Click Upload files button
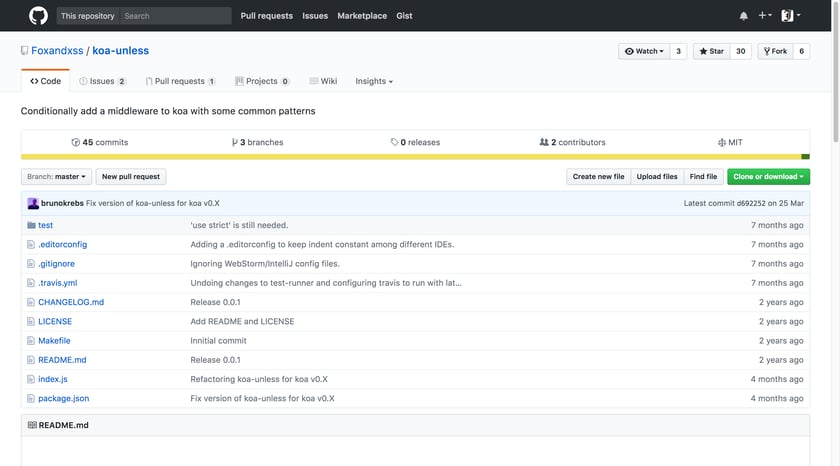 (657, 177)
